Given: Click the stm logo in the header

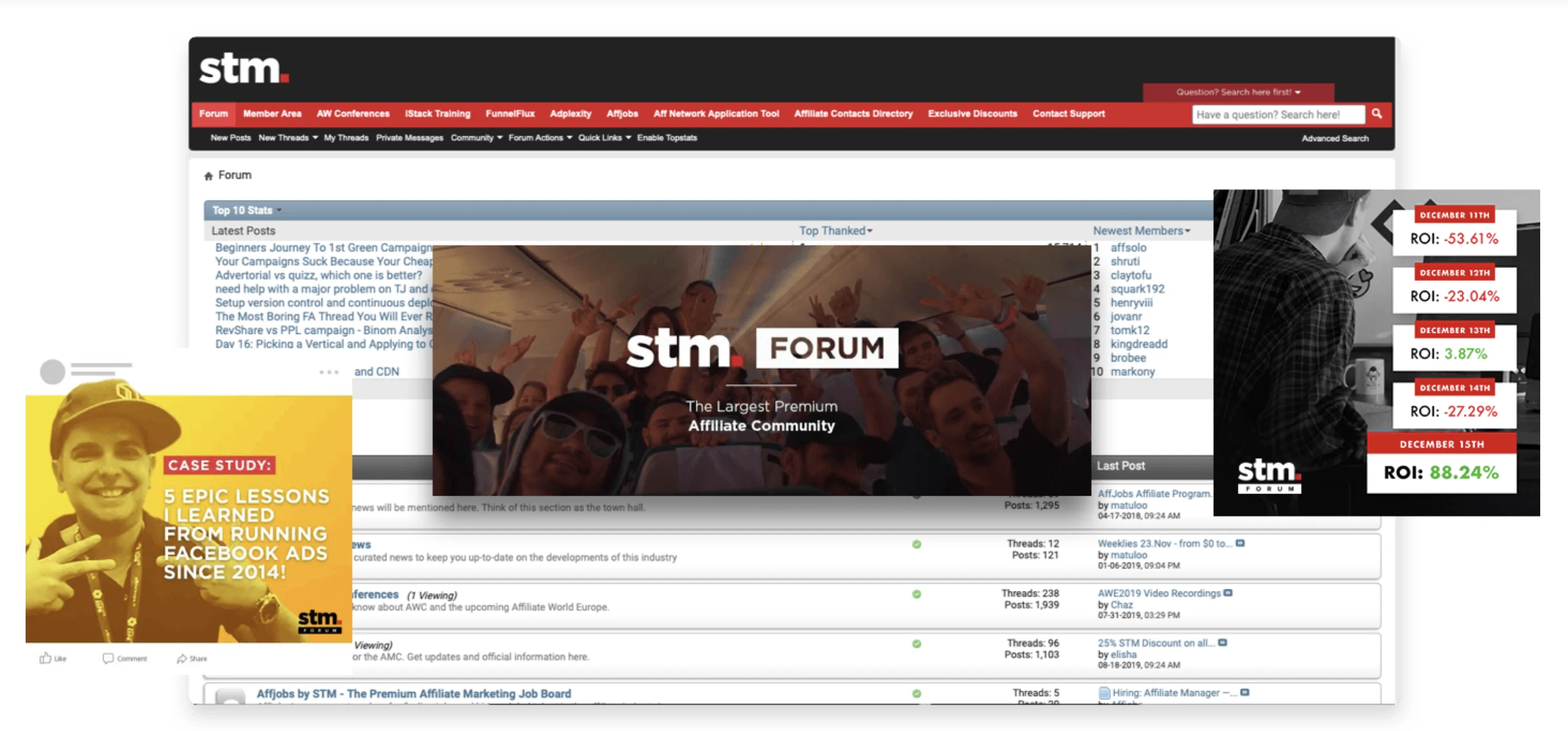Looking at the screenshot, I should point(244,68).
